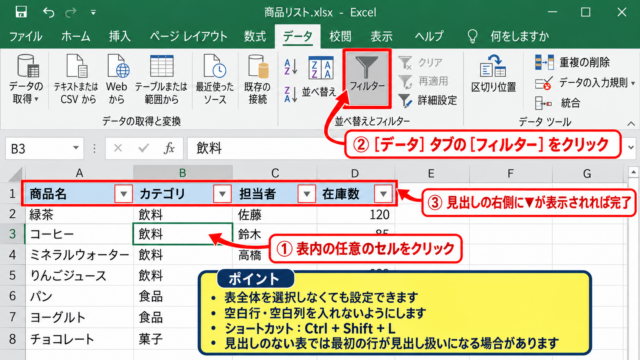Open データの入力規則 dropdown arrow

(633, 83)
